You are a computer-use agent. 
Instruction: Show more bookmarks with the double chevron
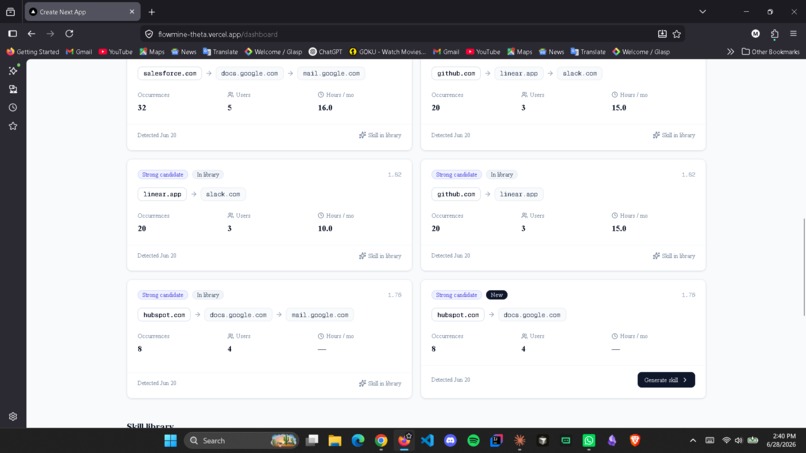coord(730,51)
